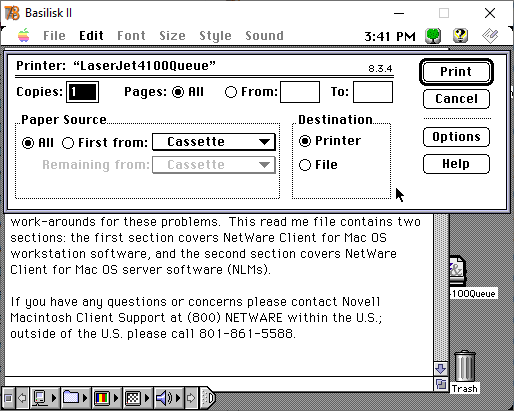Click the document scroll down arrow
This screenshot has height=411, width=514.
[441, 369]
